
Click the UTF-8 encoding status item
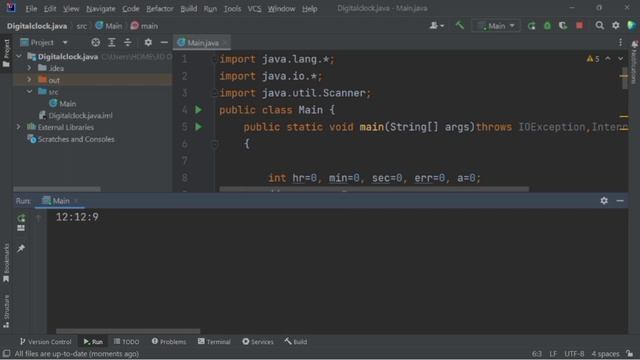[x=574, y=354]
